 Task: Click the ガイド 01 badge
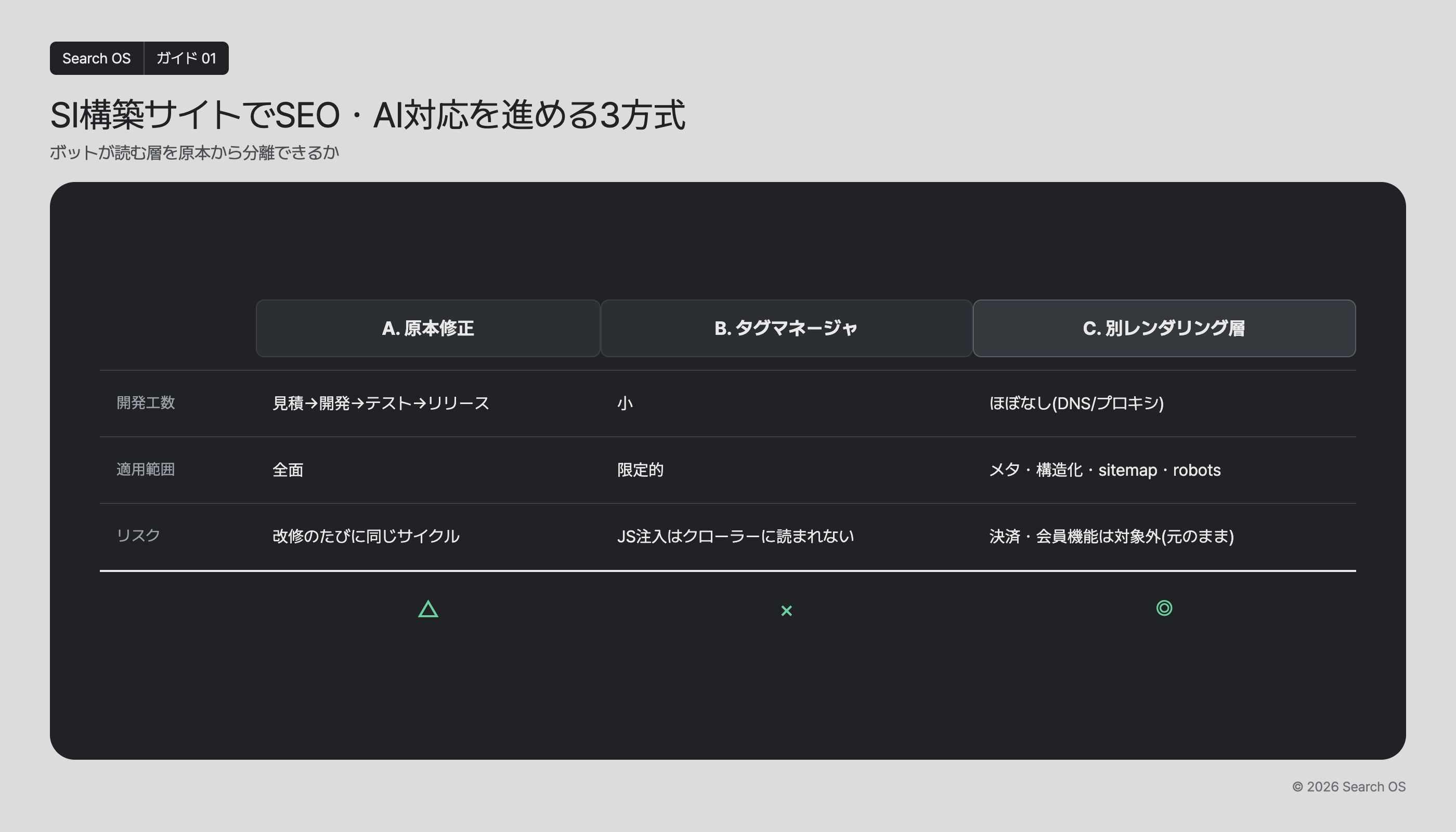[x=186, y=58]
